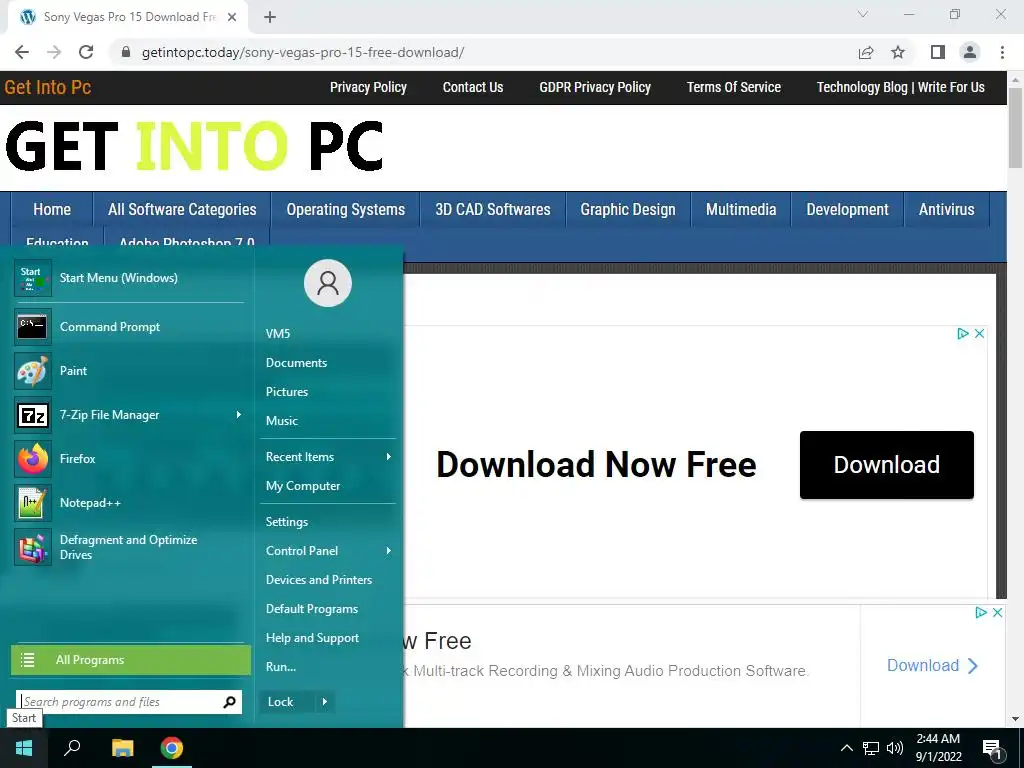Open the Privacy Policy link

(368, 88)
